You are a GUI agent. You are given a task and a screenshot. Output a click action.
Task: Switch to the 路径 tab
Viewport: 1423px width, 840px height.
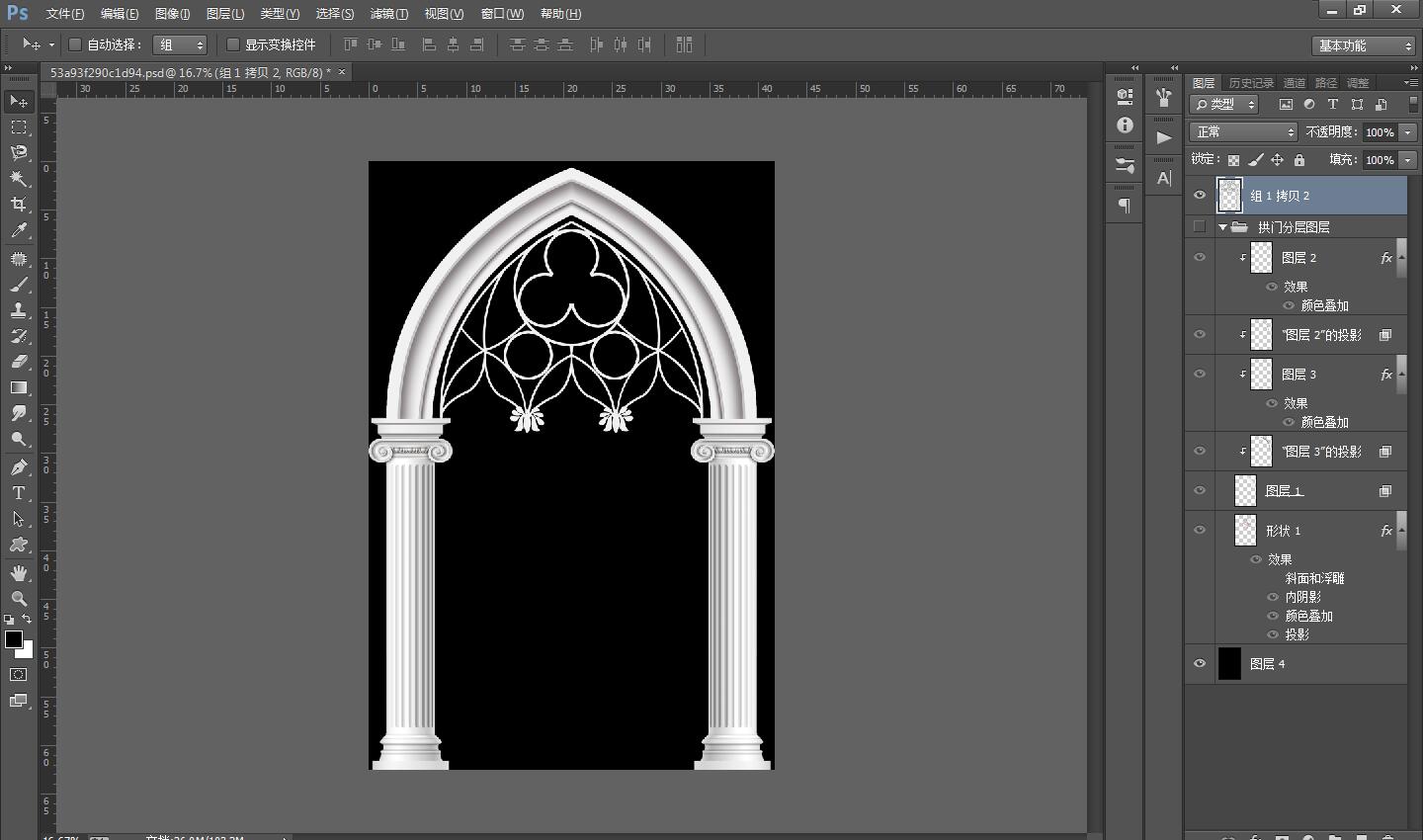tap(1326, 83)
